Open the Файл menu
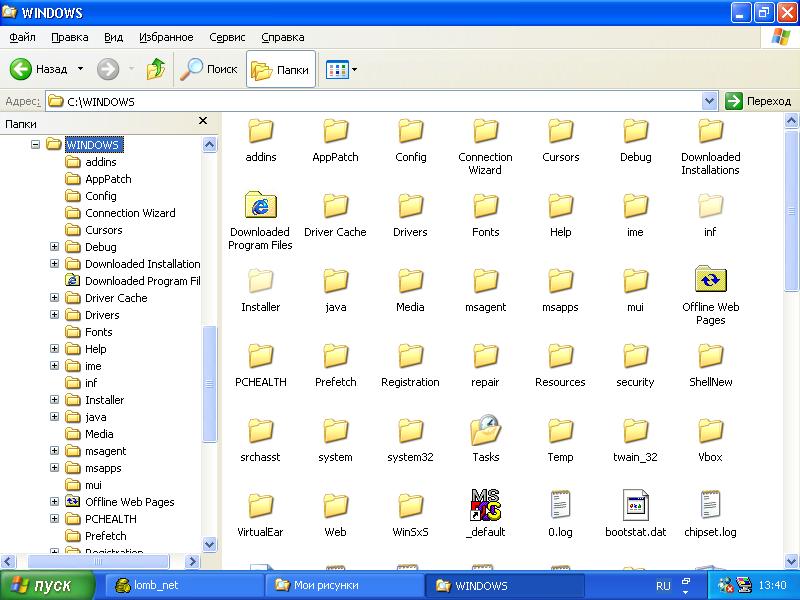800x600 pixels. pyautogui.click(x=22, y=37)
